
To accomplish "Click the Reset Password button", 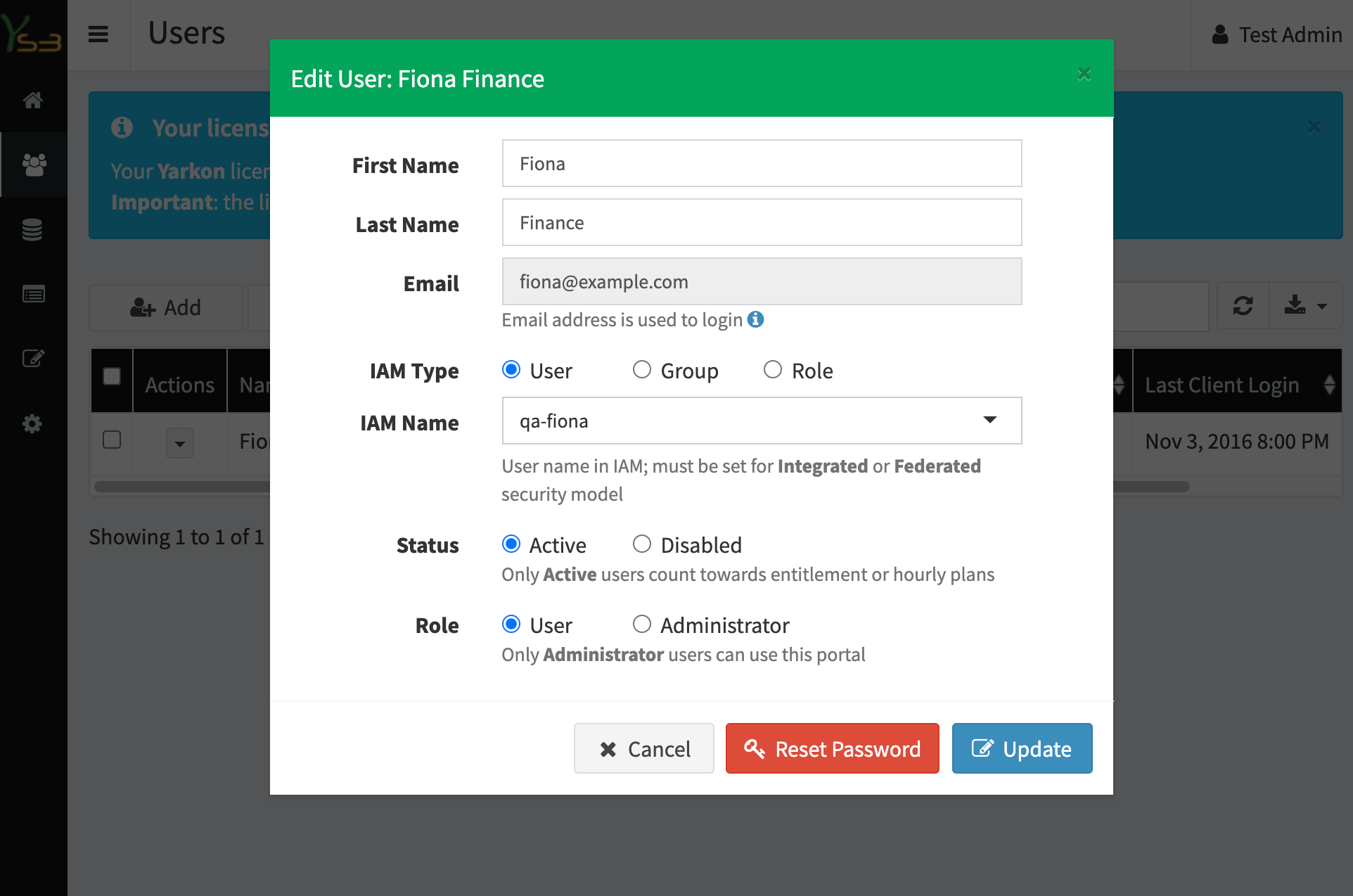I will (x=832, y=748).
